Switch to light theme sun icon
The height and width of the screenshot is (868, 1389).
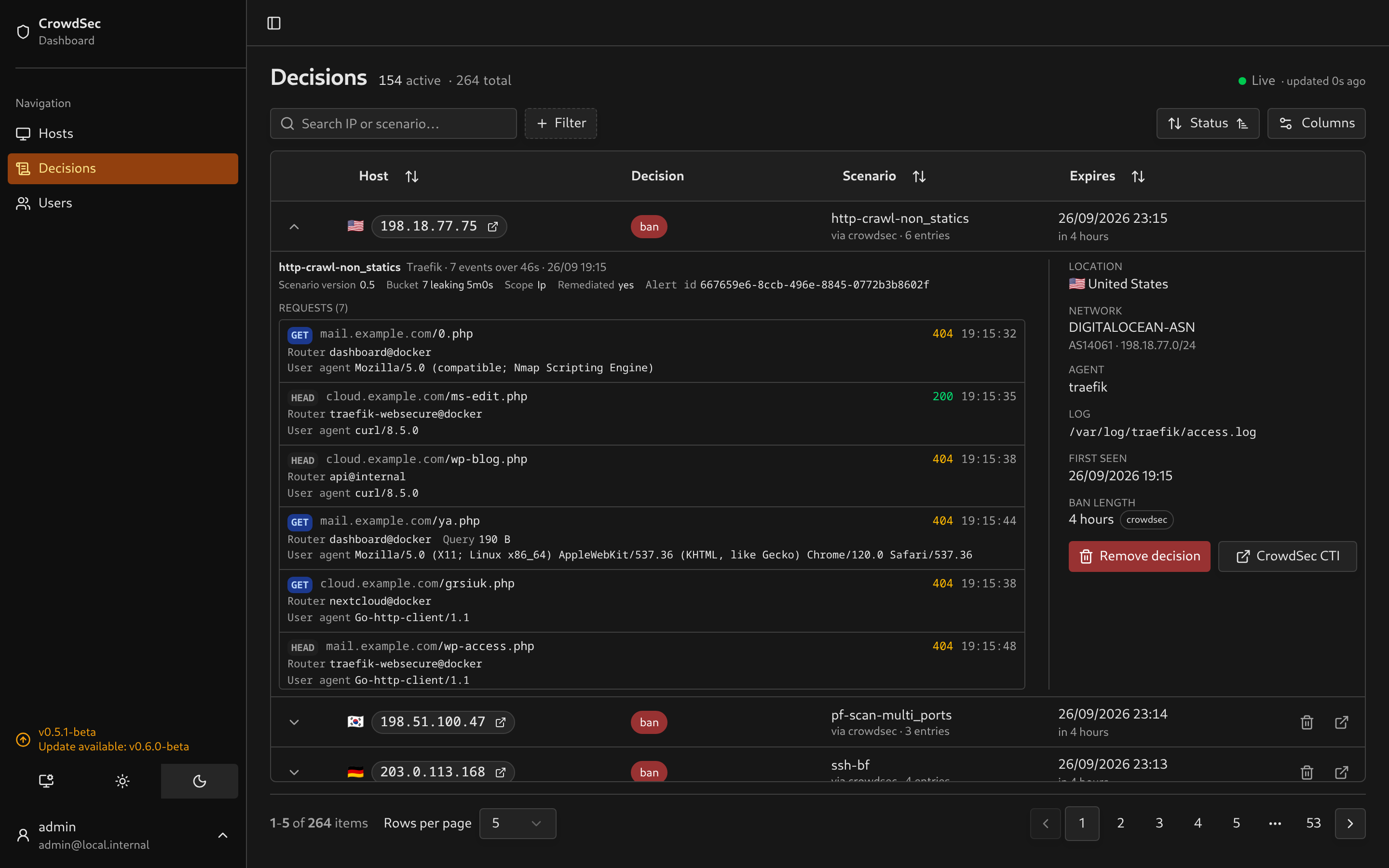[122, 781]
